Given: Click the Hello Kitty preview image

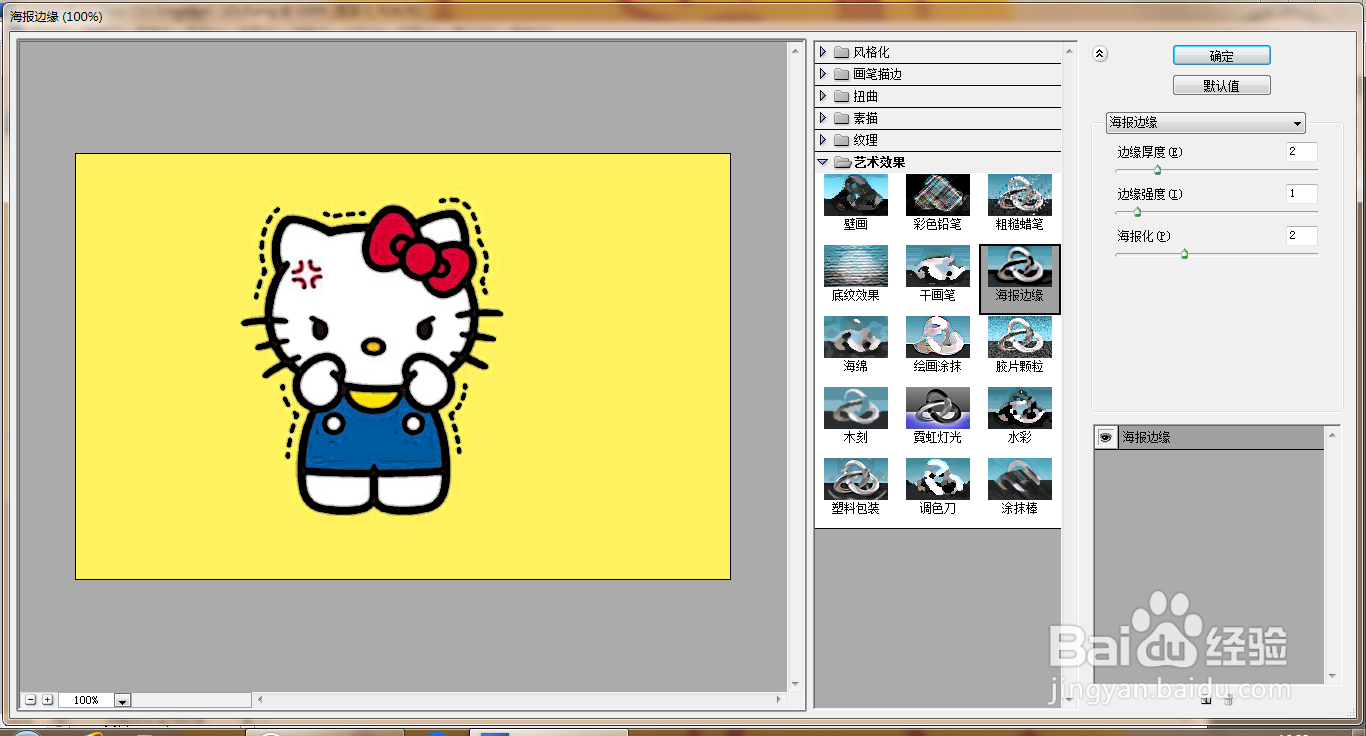Looking at the screenshot, I should point(403,366).
